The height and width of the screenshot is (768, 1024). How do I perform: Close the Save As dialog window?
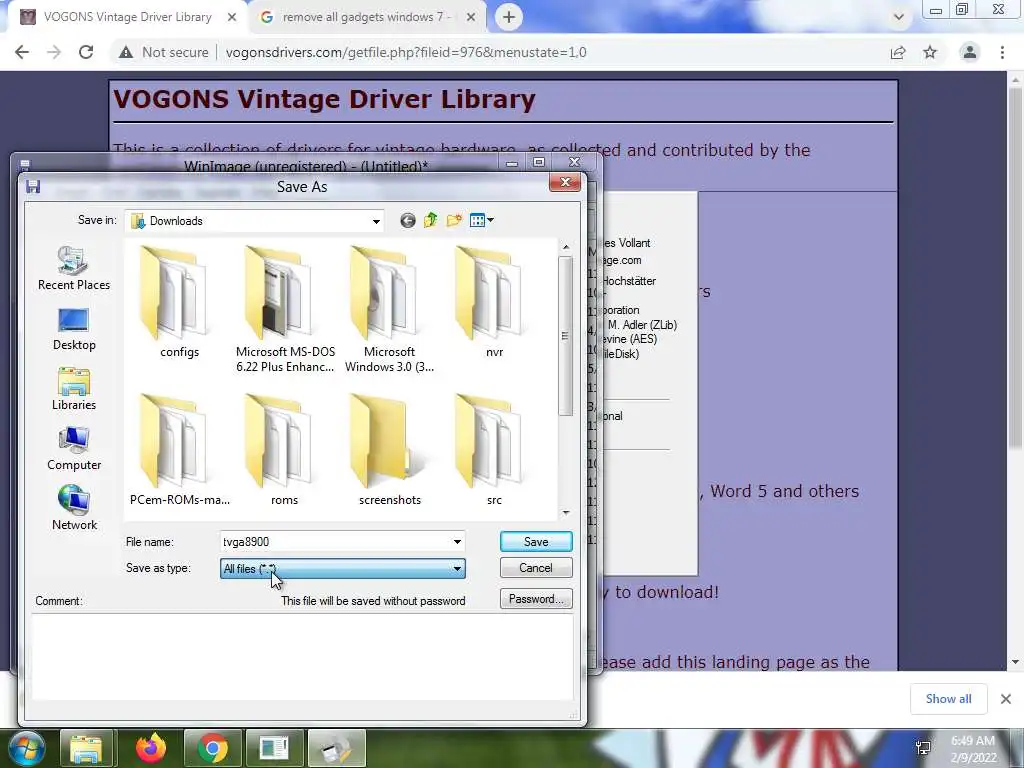(565, 183)
